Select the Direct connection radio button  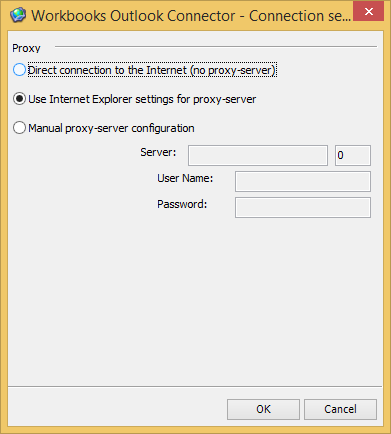tap(19, 70)
